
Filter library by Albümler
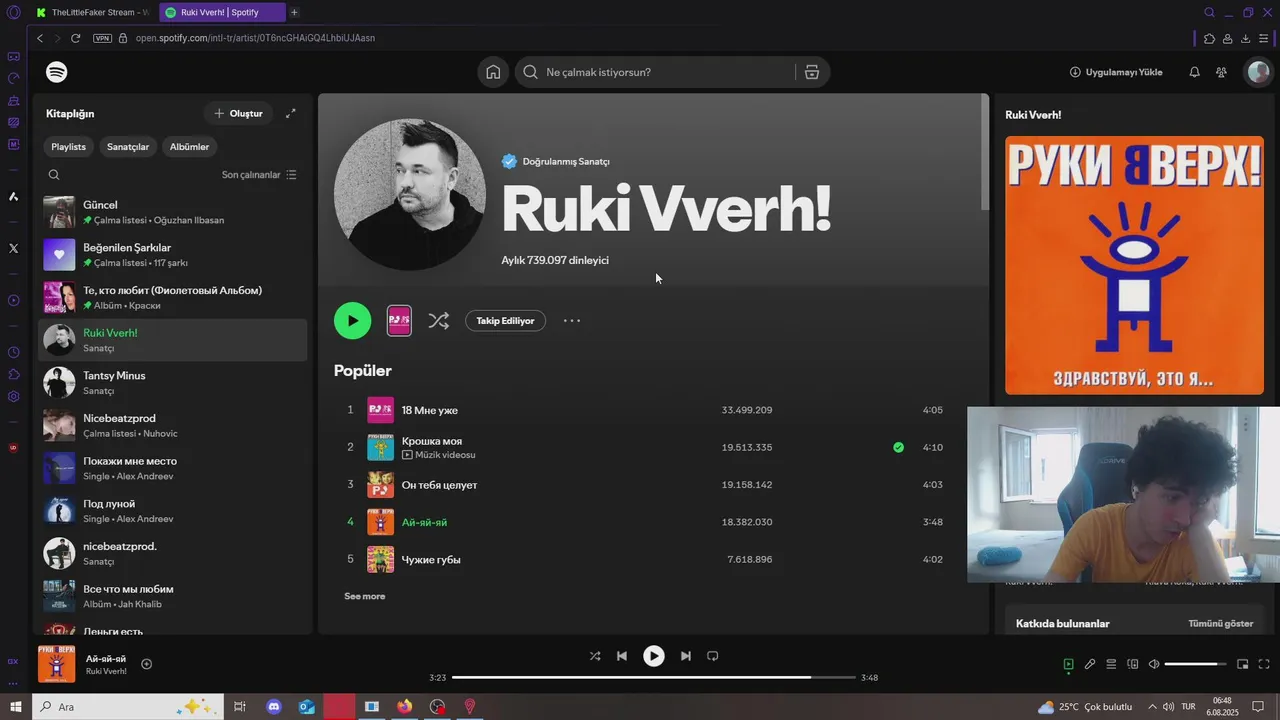point(189,146)
